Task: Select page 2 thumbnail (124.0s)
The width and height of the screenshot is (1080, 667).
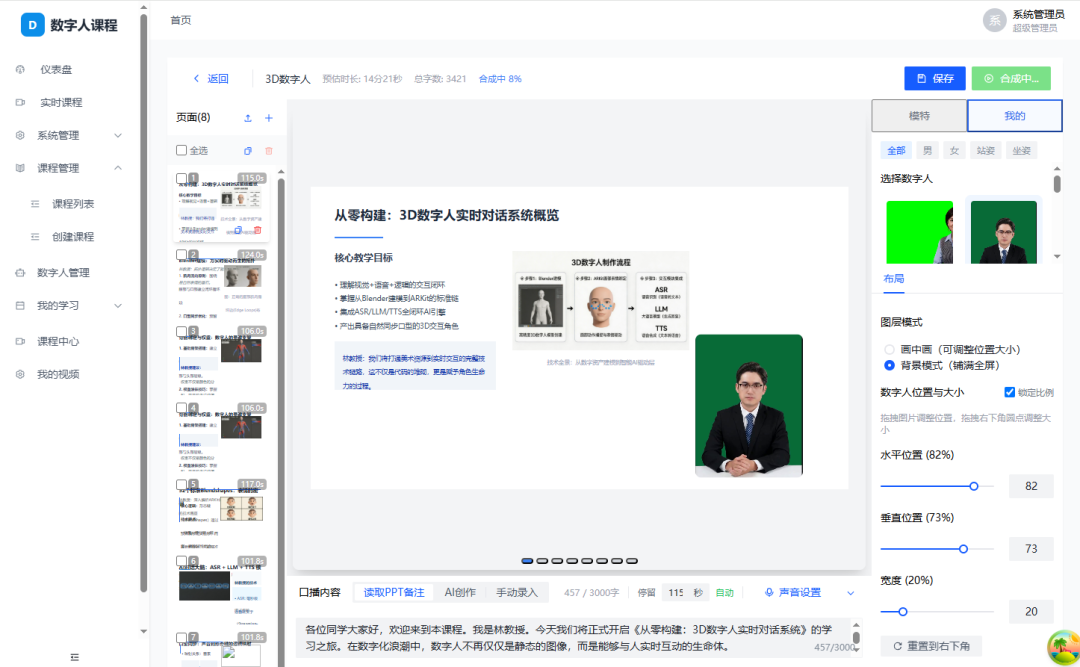Action: coord(221,283)
